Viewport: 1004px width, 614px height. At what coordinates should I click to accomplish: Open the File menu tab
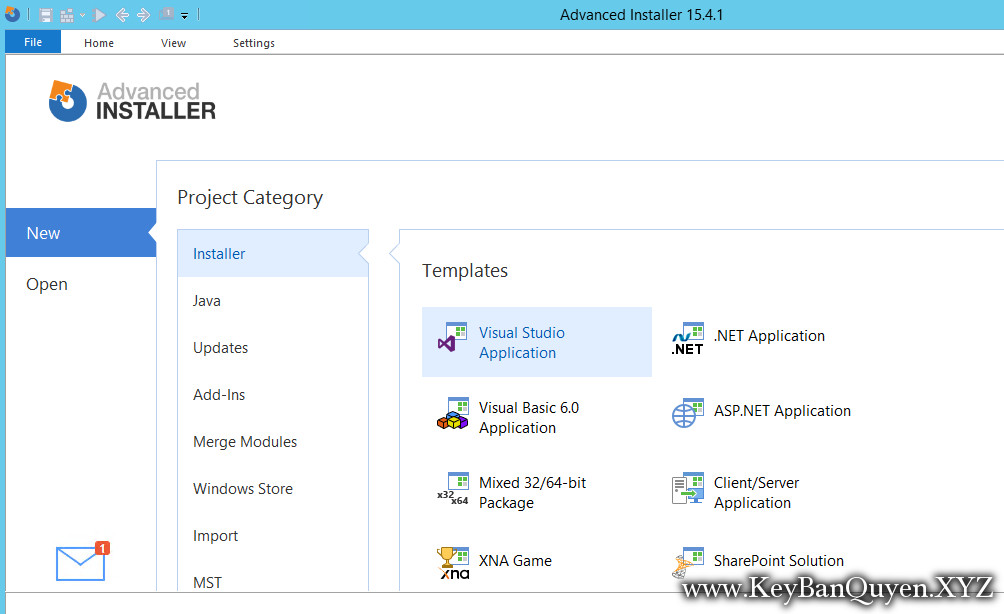[33, 42]
